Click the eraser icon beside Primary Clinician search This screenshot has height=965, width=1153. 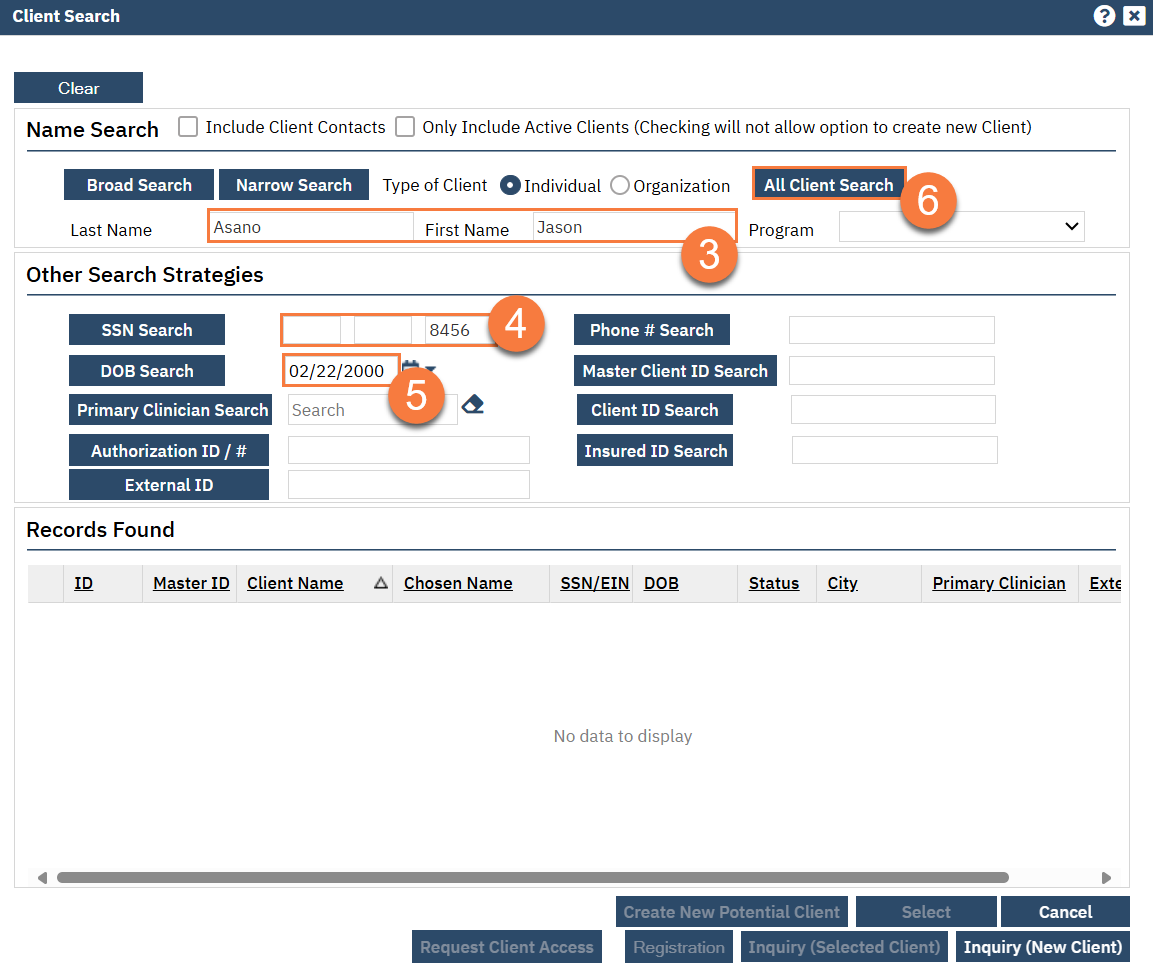pyautogui.click(x=473, y=404)
